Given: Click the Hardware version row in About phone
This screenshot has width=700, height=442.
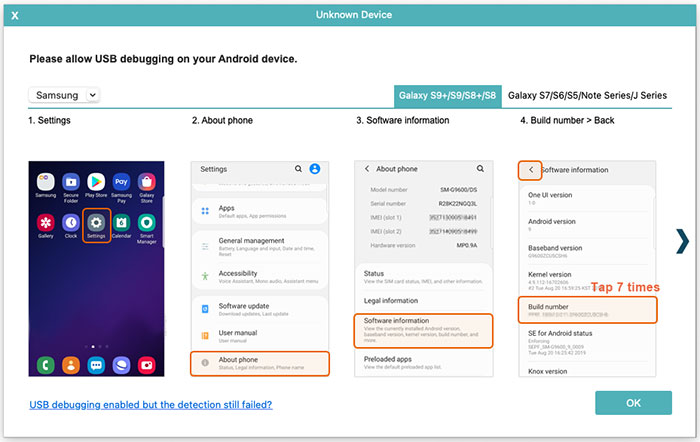Looking at the screenshot, I should [x=424, y=246].
